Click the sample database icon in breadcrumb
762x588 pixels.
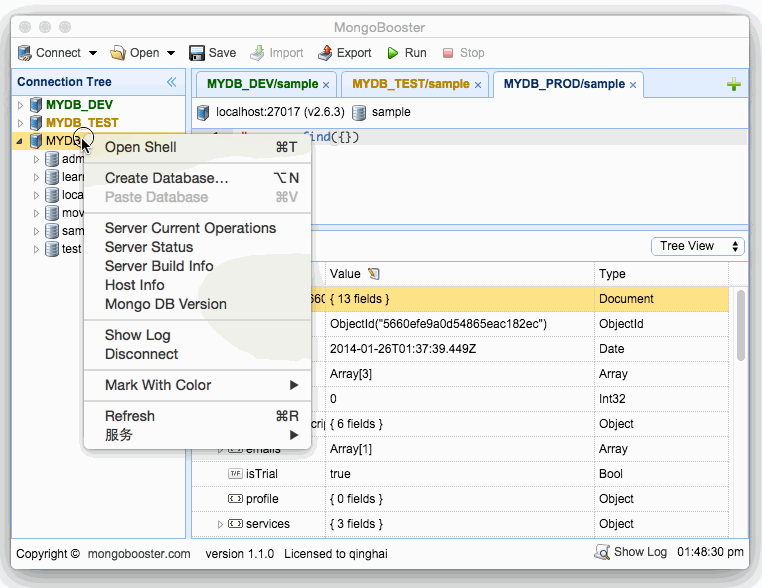click(x=359, y=112)
